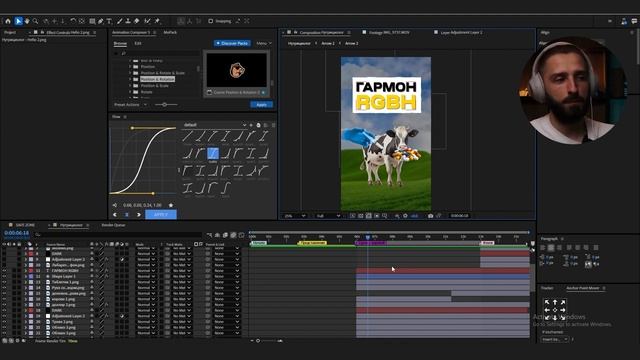Select the Eraser tool
Image resolution: width=640 pixels, height=360 pixels.
click(x=137, y=21)
